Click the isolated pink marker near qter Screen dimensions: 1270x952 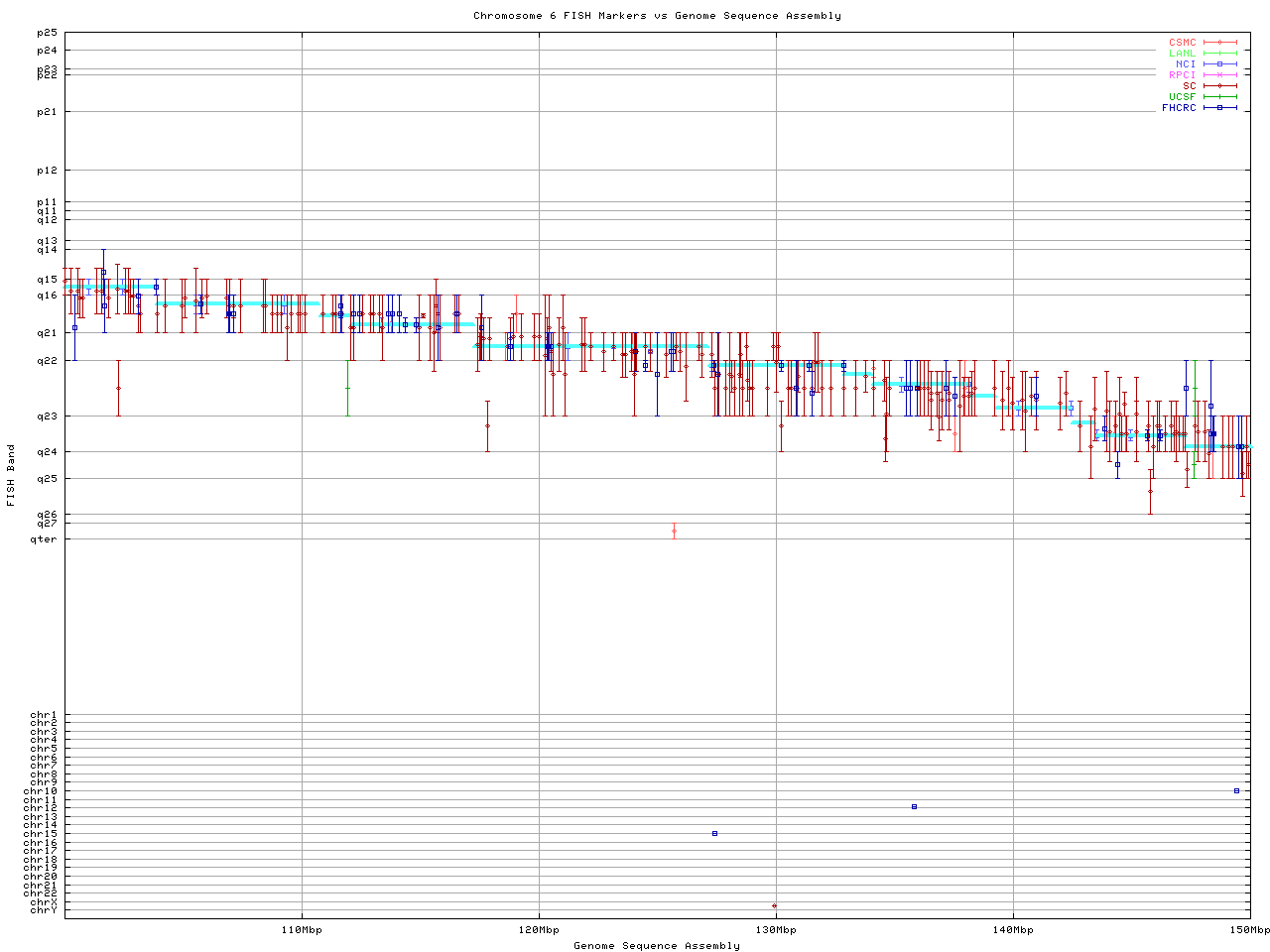(674, 531)
